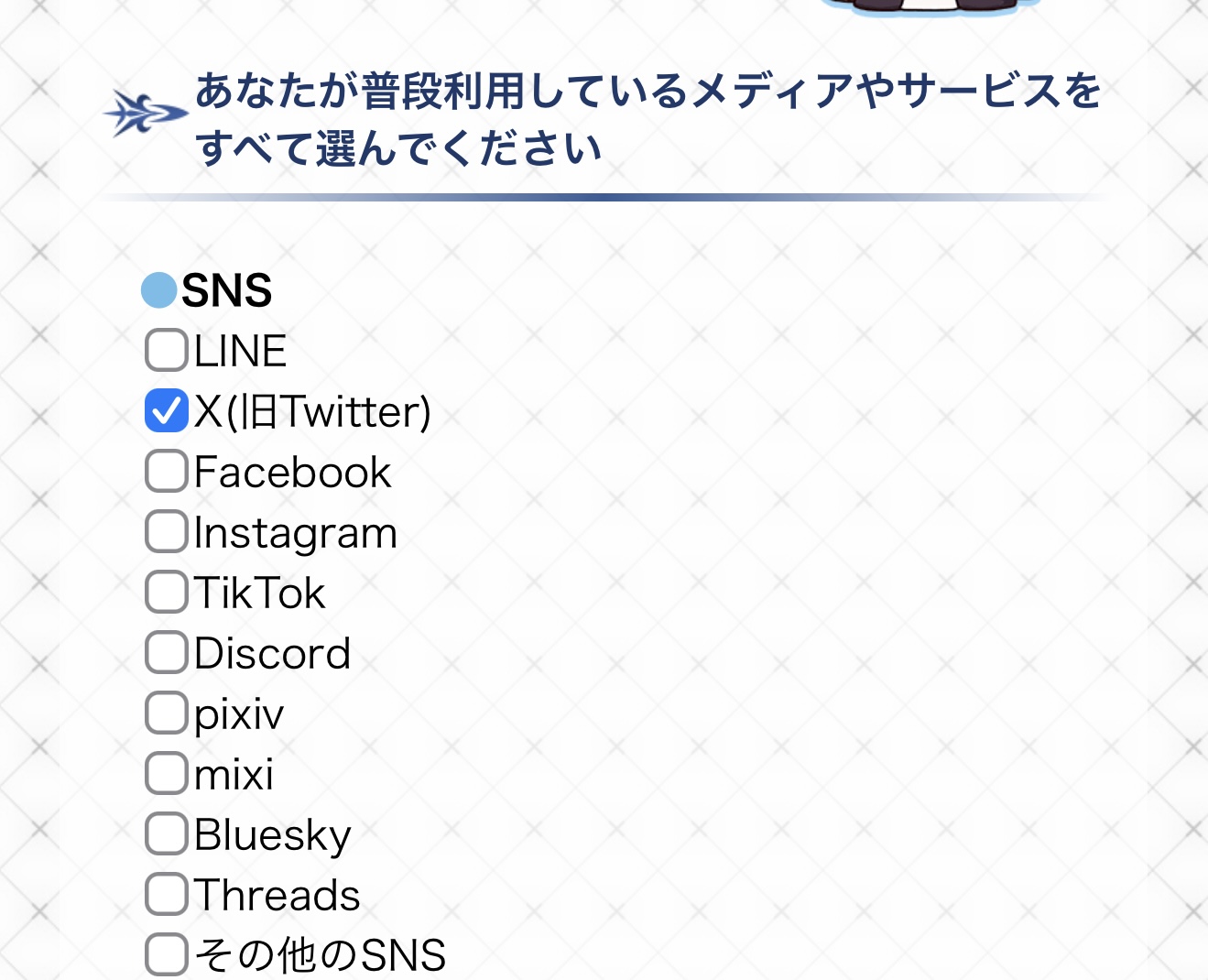Image resolution: width=1208 pixels, height=980 pixels.
Task: Uncheck the X(旧Twitter) checkbox
Action: pos(166,410)
